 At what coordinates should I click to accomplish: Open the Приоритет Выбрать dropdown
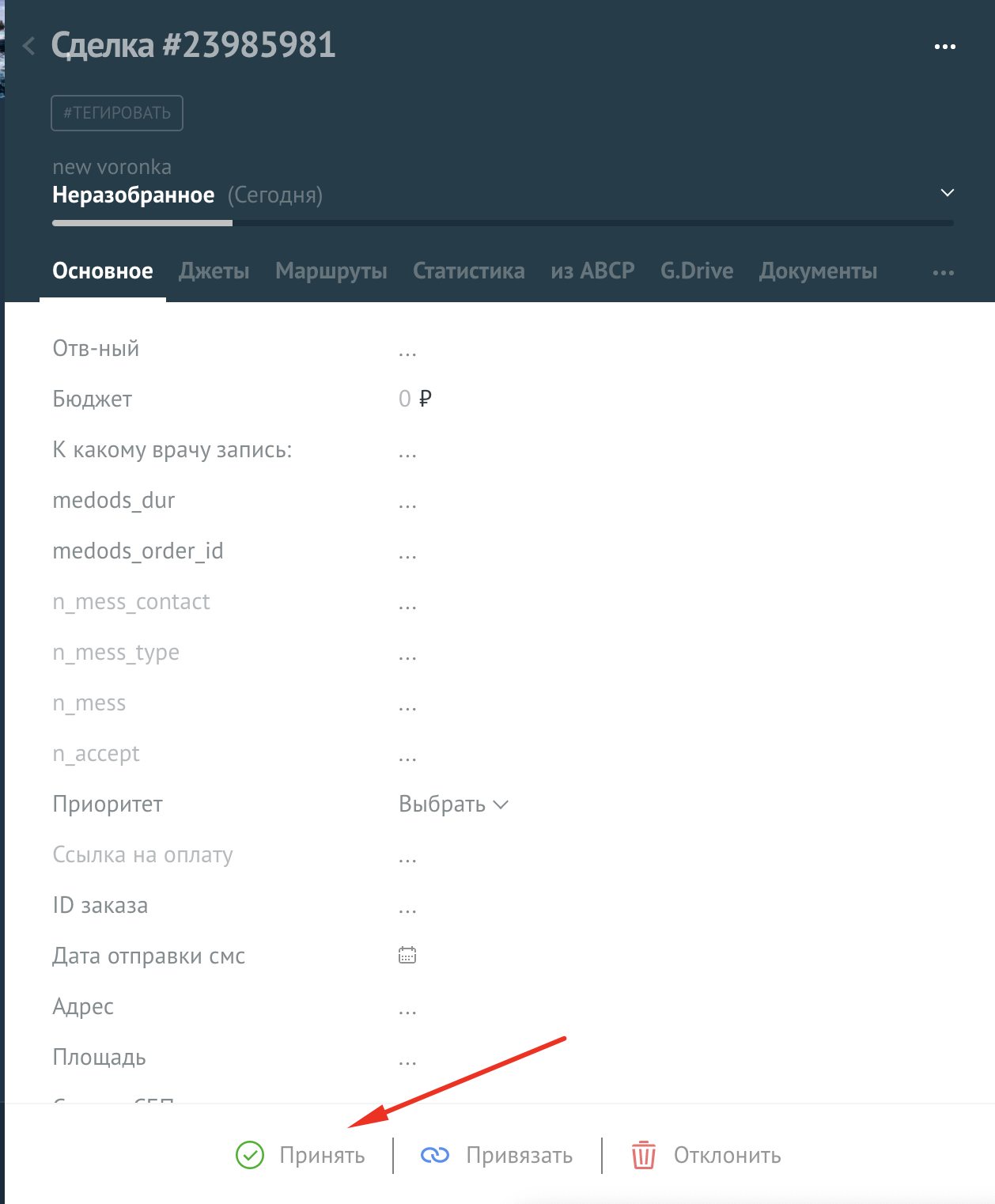click(452, 804)
